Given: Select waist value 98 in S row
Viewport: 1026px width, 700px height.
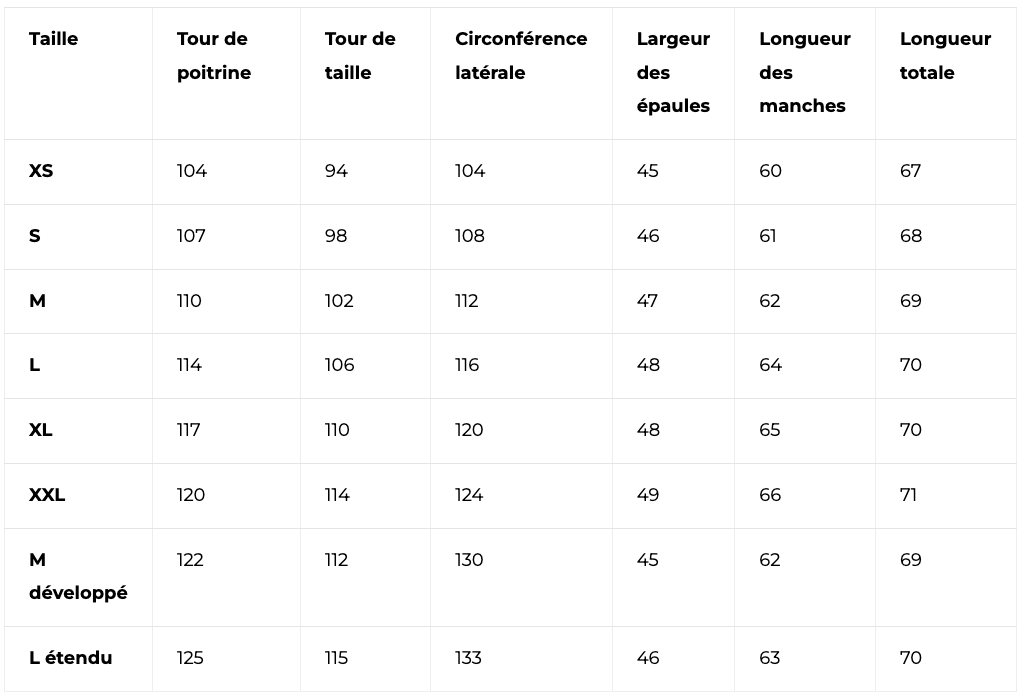Looking at the screenshot, I should coord(336,236).
